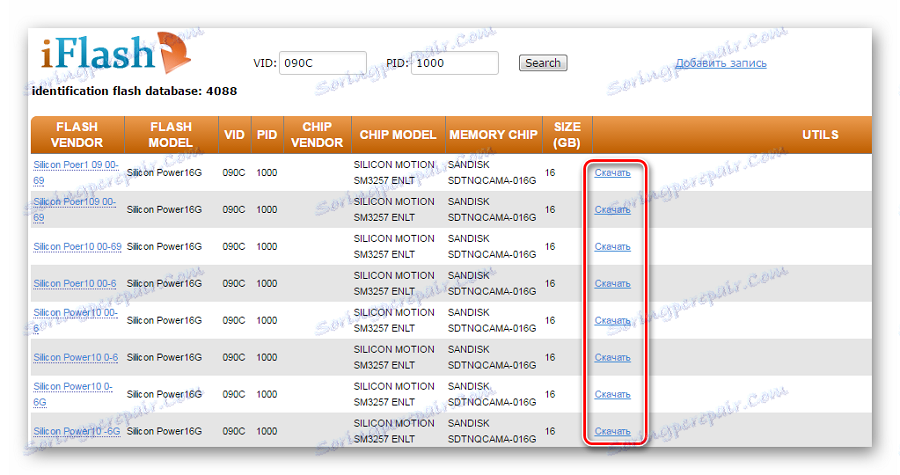Focus the VID input field
The height and width of the screenshot is (475, 900).
323,63
